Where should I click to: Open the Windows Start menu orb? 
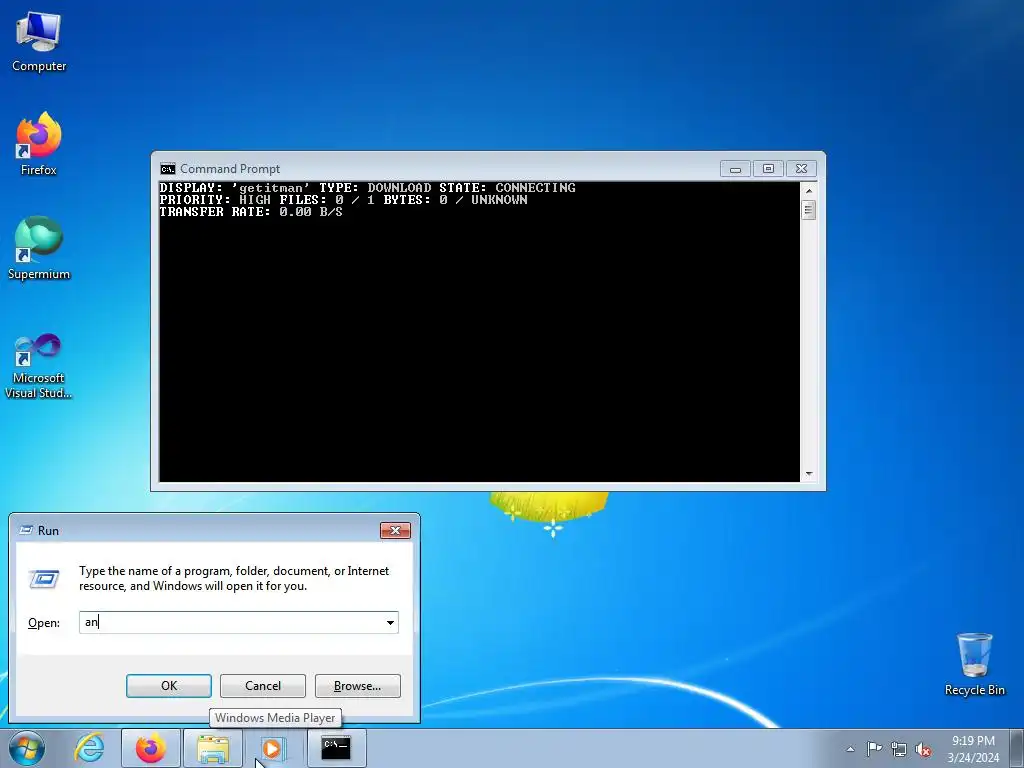click(27, 748)
